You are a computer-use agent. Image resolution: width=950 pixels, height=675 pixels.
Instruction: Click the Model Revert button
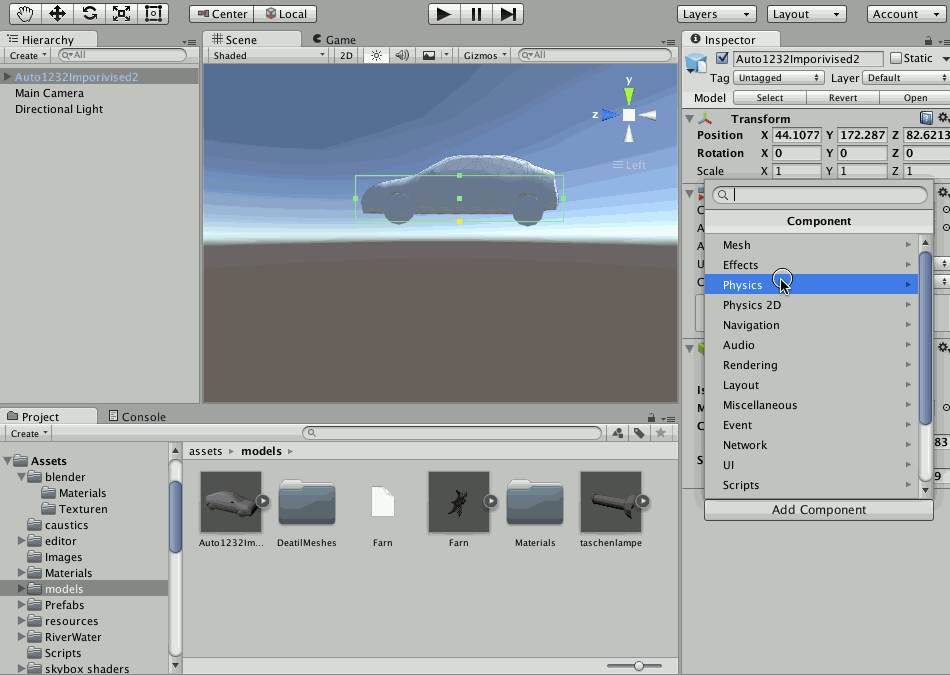pos(843,98)
